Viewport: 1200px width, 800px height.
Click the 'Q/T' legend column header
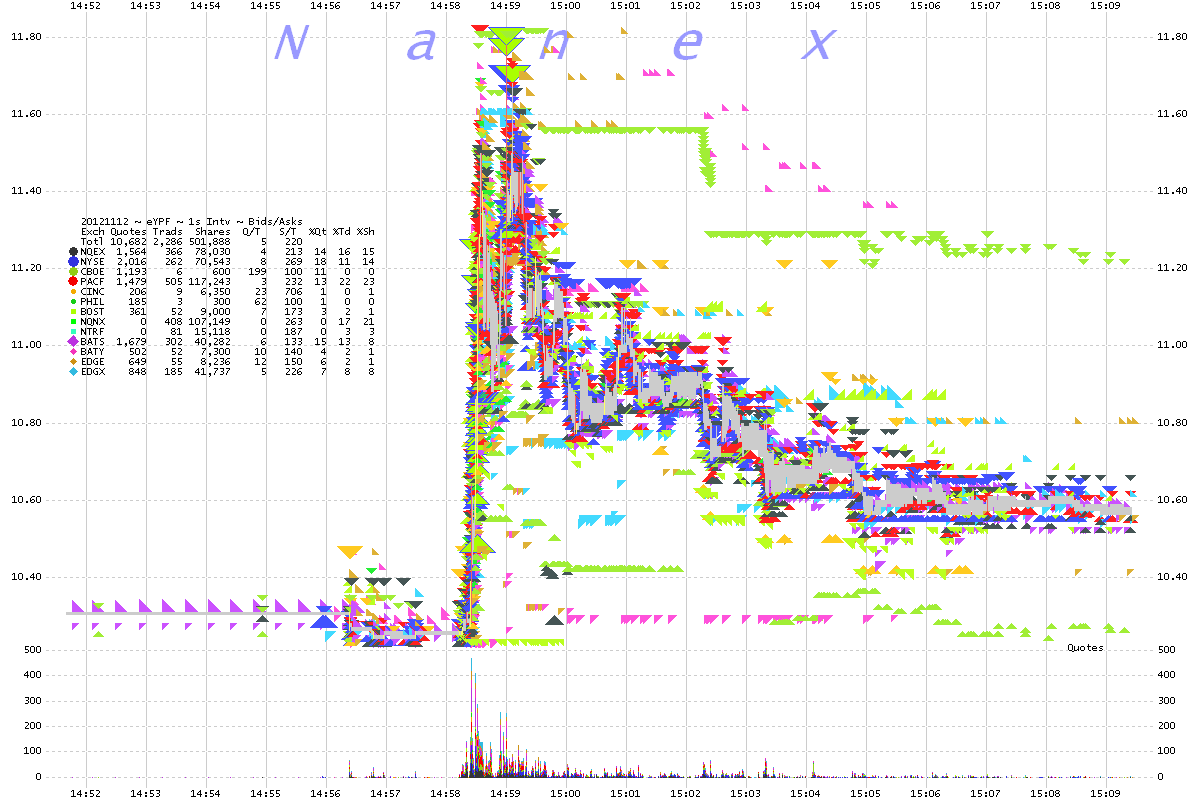[x=252, y=231]
